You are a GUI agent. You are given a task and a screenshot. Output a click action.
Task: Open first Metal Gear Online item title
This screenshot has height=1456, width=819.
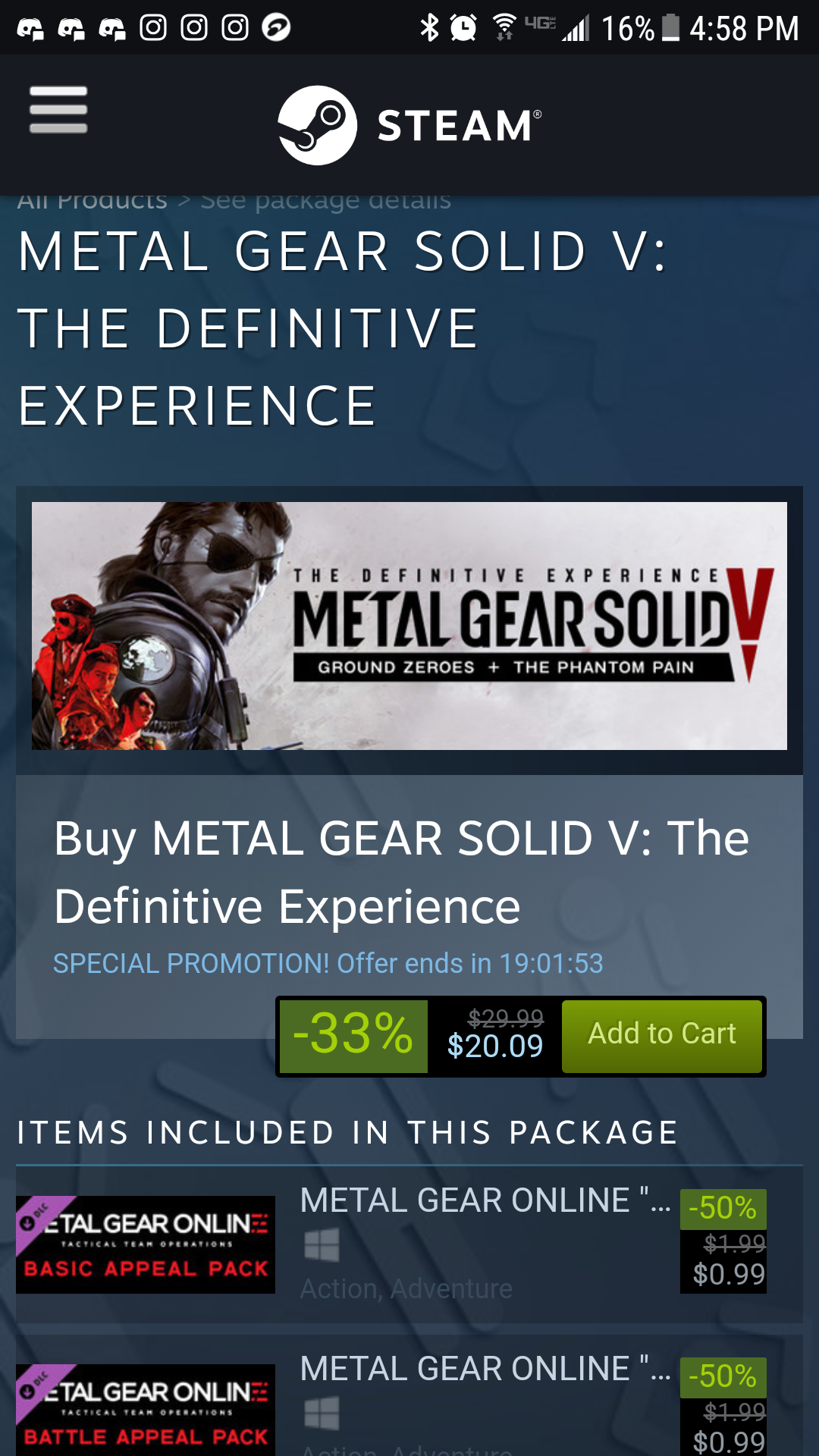point(485,1200)
